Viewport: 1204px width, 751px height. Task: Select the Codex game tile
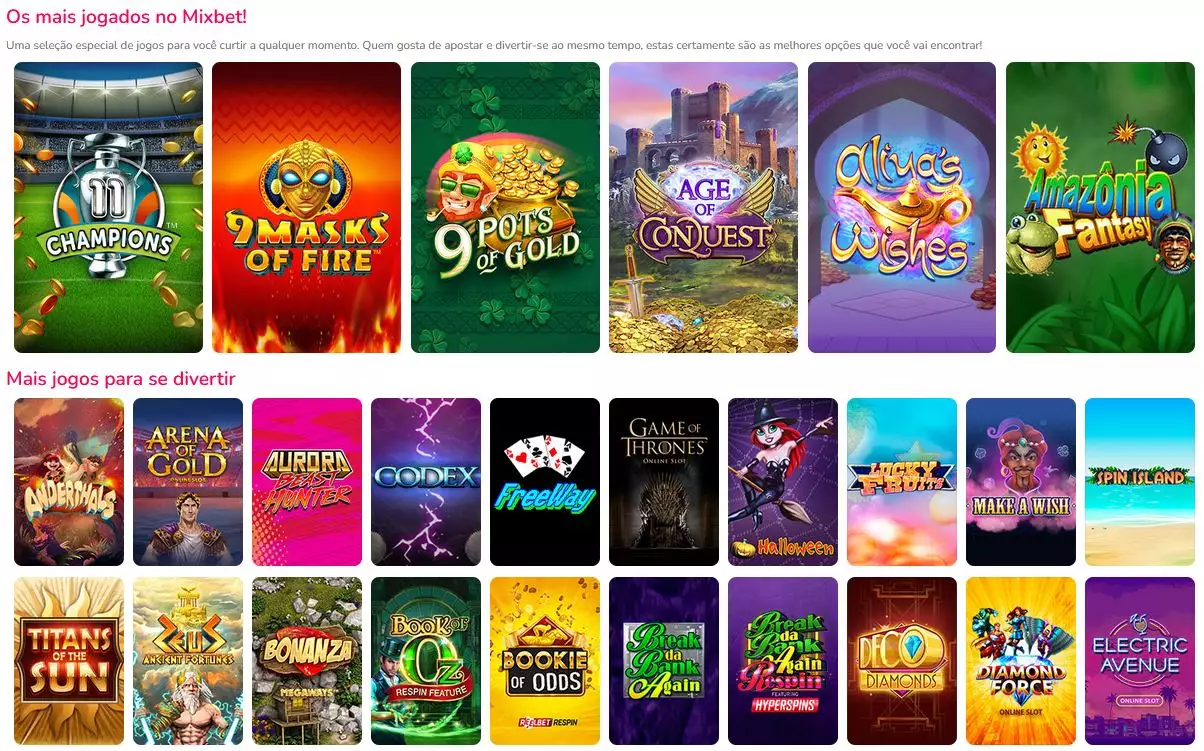point(426,482)
